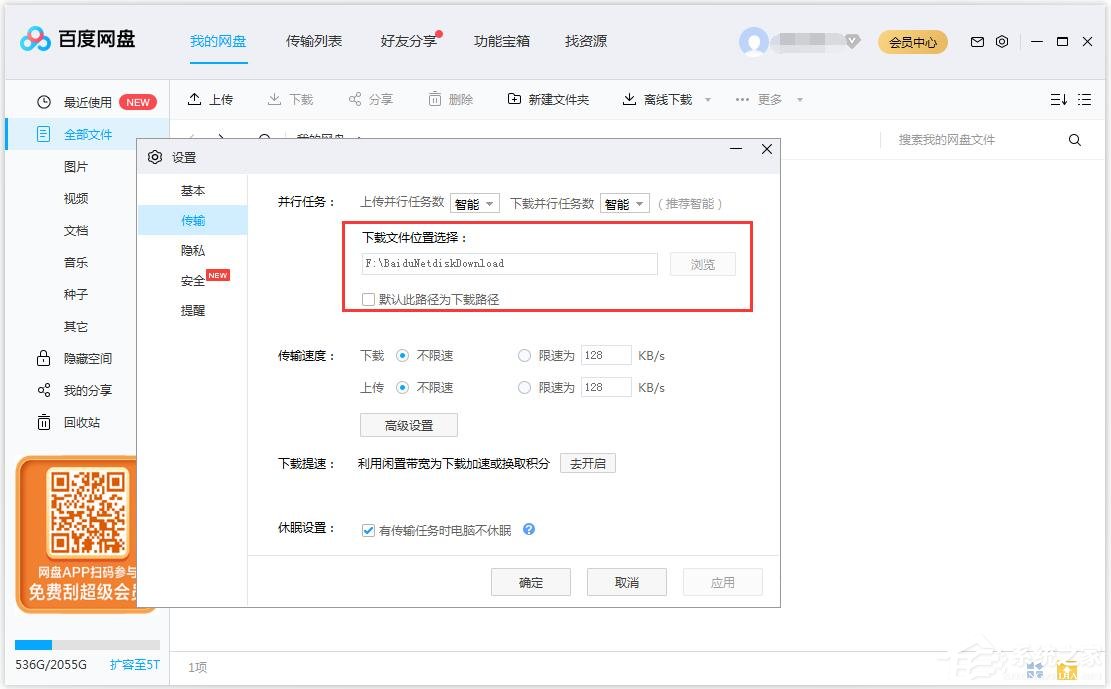
Task: Select 限速为 radio for download speed
Action: tap(524, 355)
